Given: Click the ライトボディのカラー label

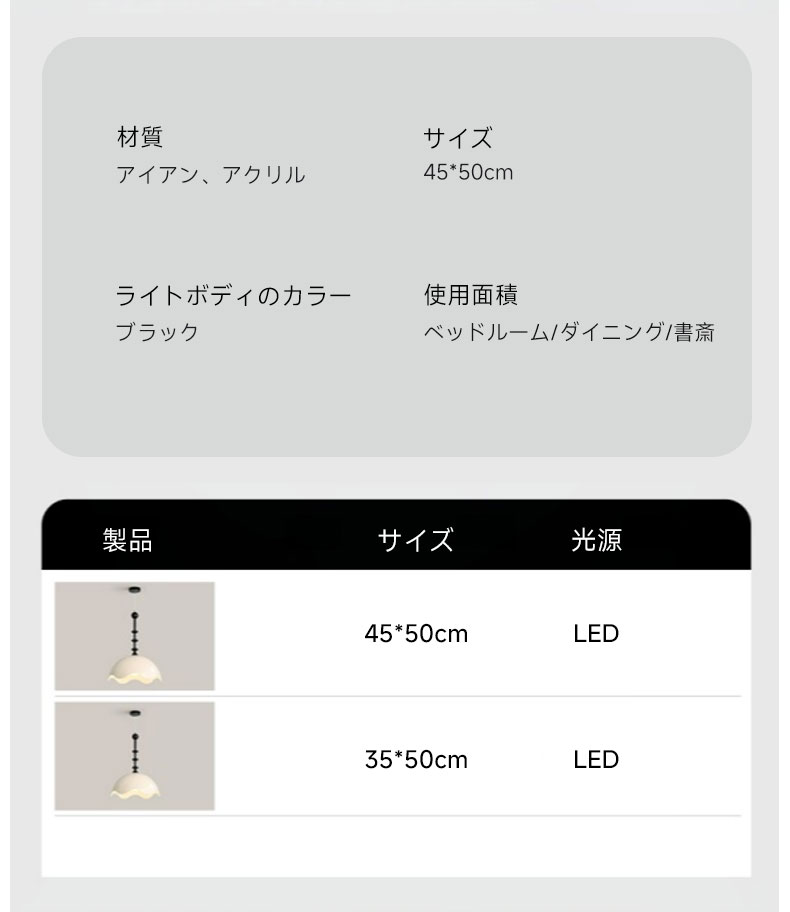Looking at the screenshot, I should click(x=233, y=296).
